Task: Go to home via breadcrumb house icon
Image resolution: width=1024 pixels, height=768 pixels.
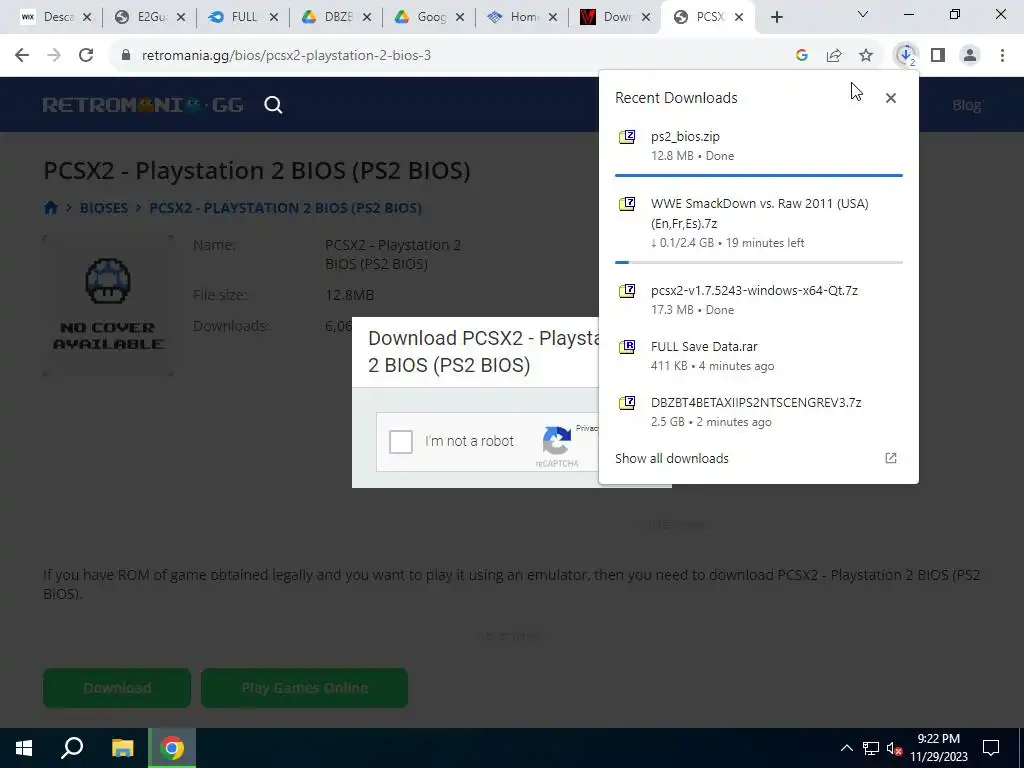Action: click(x=51, y=208)
